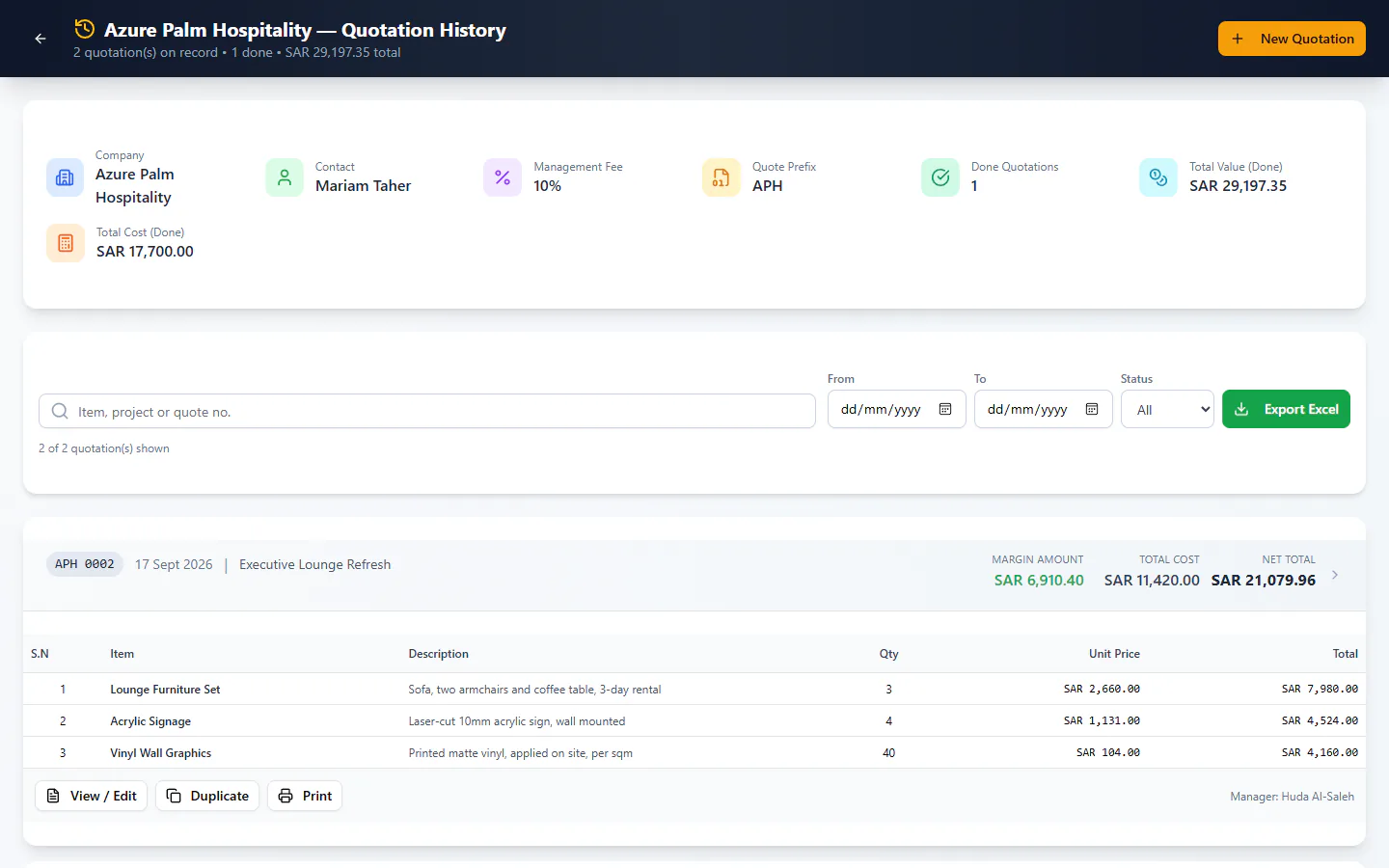Image resolution: width=1389 pixels, height=868 pixels.
Task: Click the Quote Prefix file icon
Action: (x=722, y=177)
